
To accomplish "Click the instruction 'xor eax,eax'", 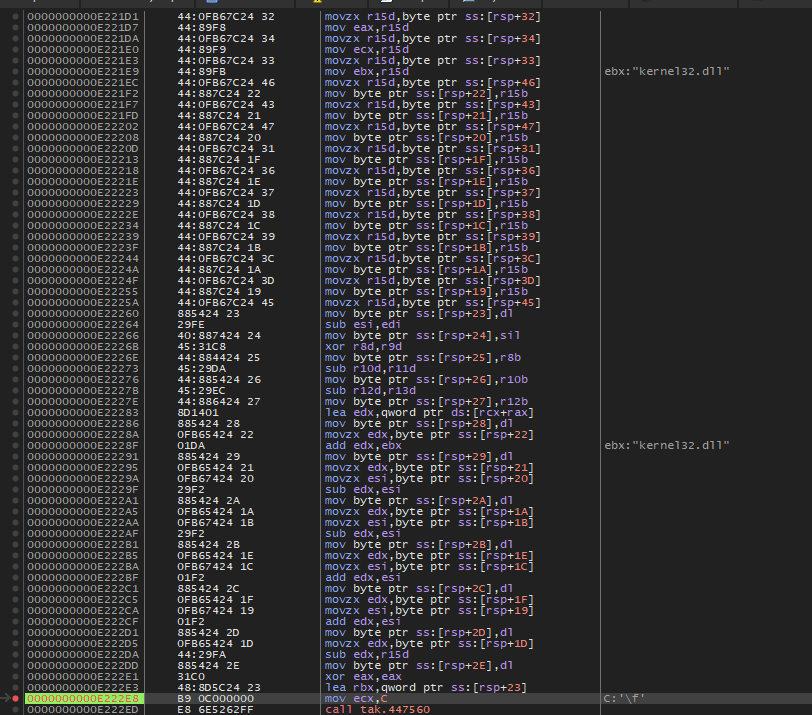I will pos(363,677).
